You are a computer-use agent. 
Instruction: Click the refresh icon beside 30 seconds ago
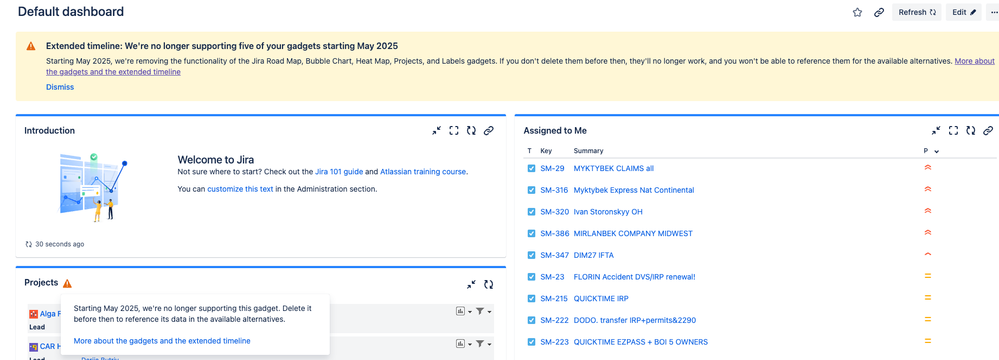[x=29, y=244]
